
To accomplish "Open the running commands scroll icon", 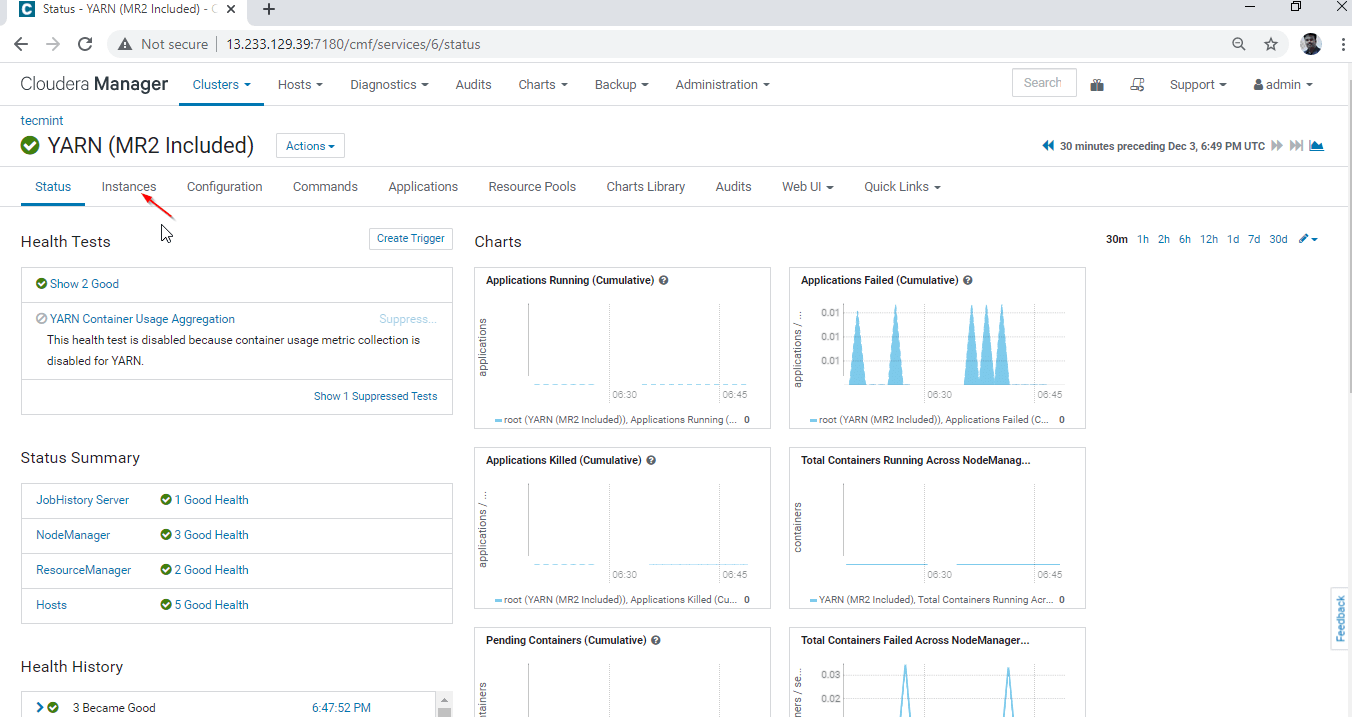I will (1137, 85).
